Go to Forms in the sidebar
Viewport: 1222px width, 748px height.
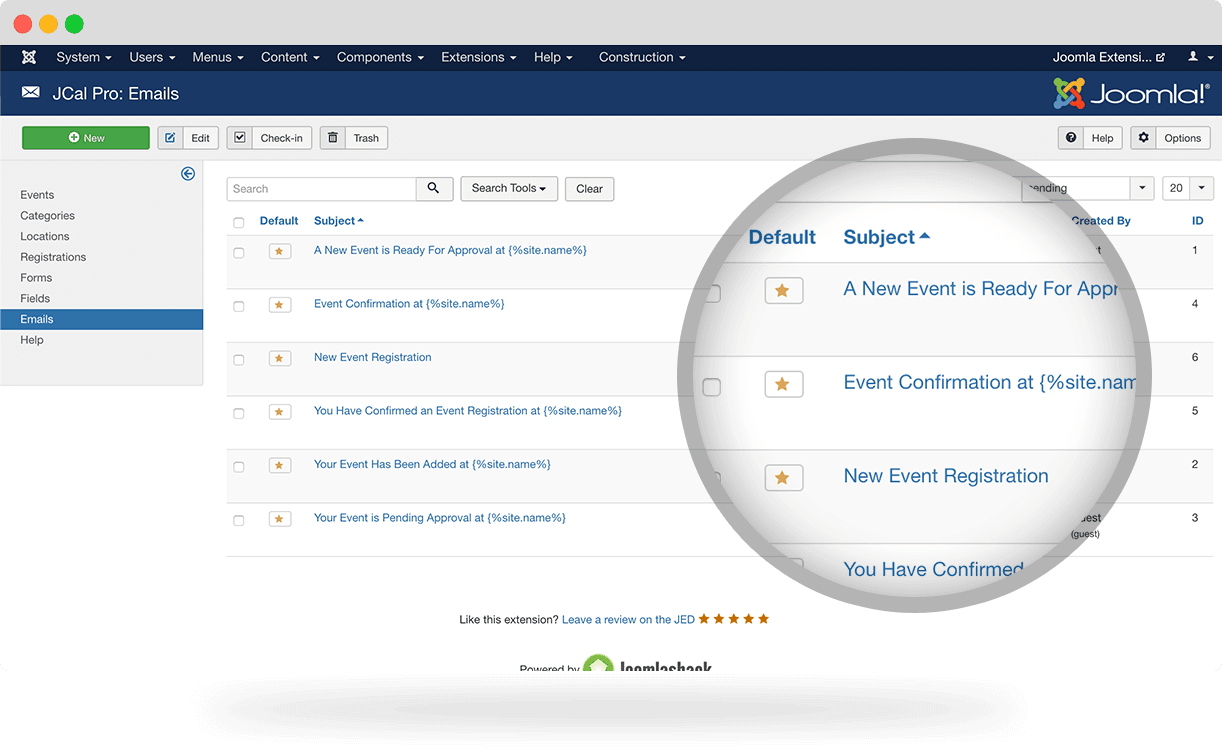tap(36, 278)
